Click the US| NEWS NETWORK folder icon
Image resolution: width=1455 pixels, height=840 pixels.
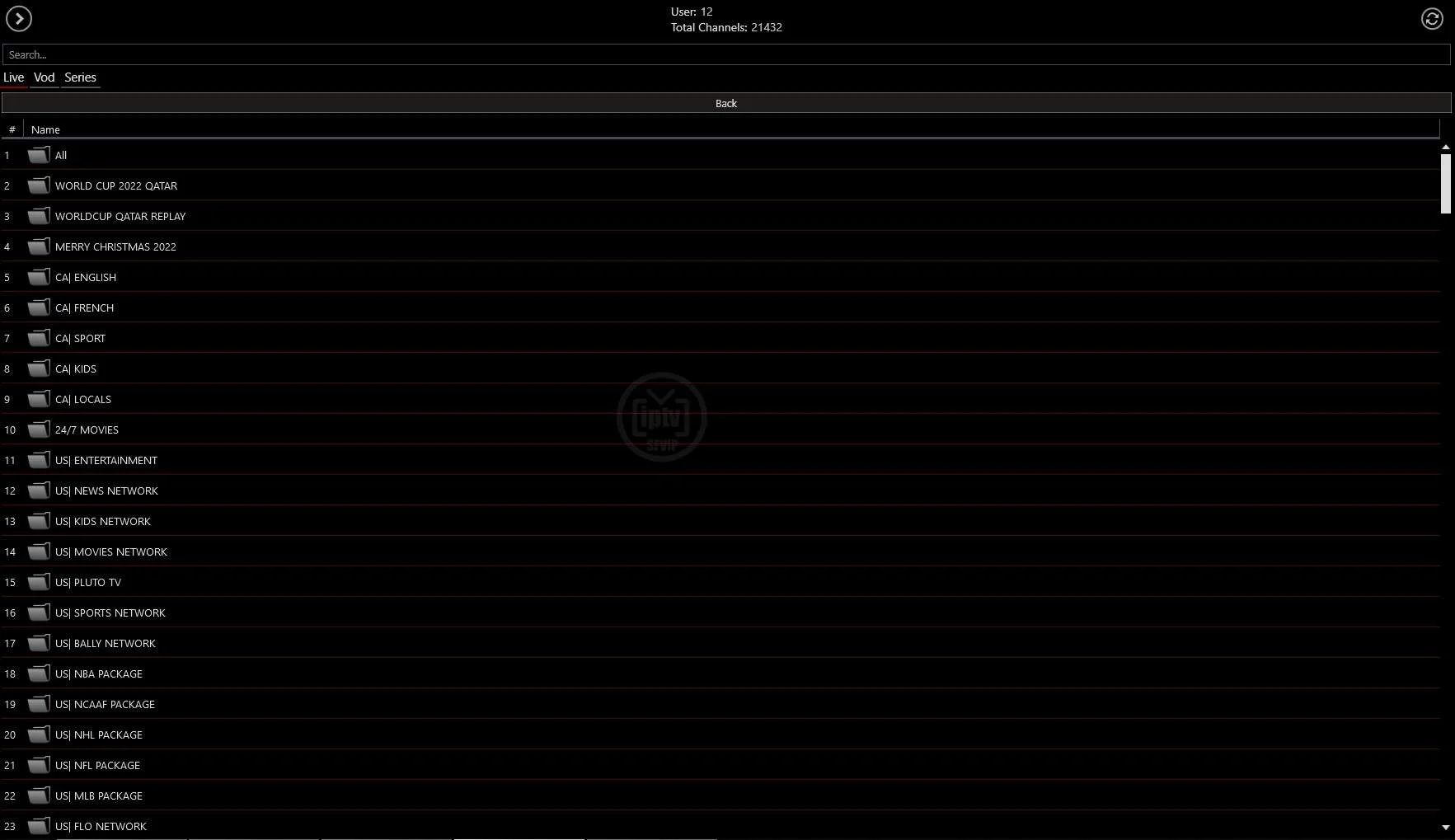point(39,490)
